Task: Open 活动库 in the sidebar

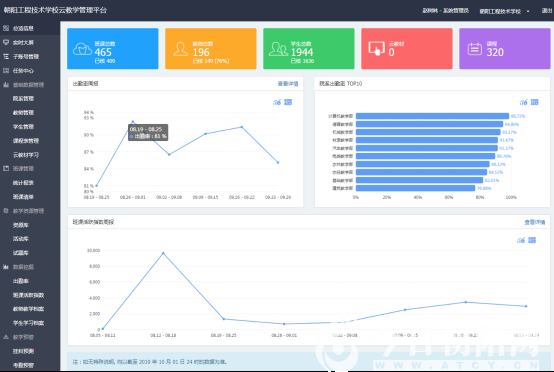Action: (x=21, y=239)
